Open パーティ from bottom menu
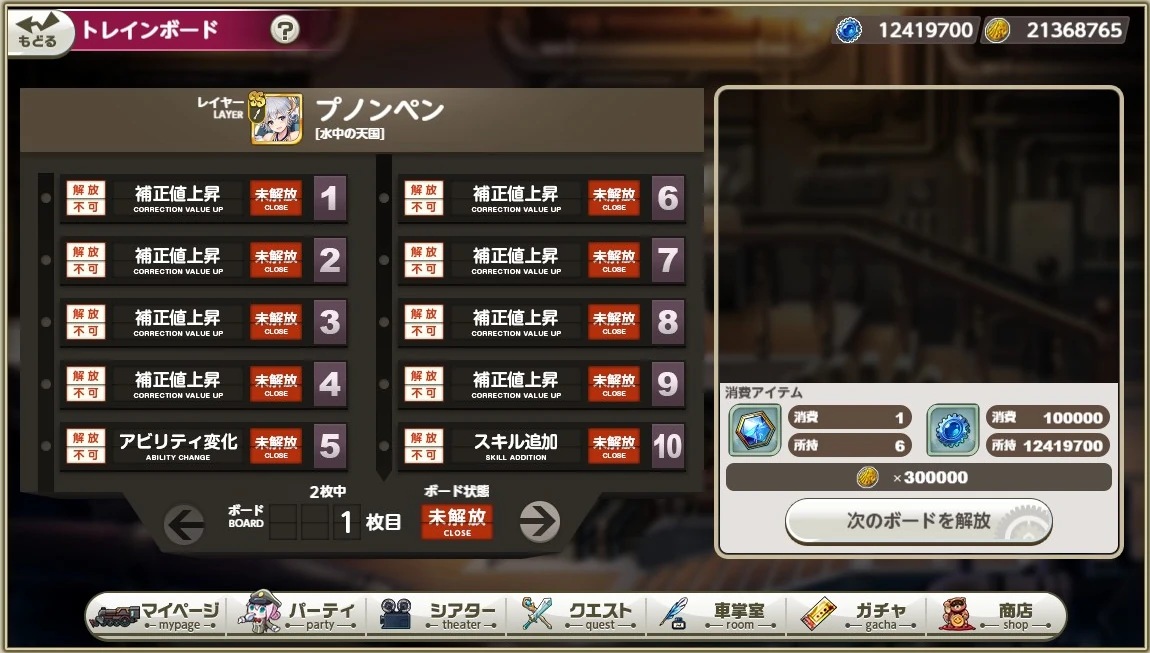Image resolution: width=1150 pixels, height=653 pixels. 298,615
